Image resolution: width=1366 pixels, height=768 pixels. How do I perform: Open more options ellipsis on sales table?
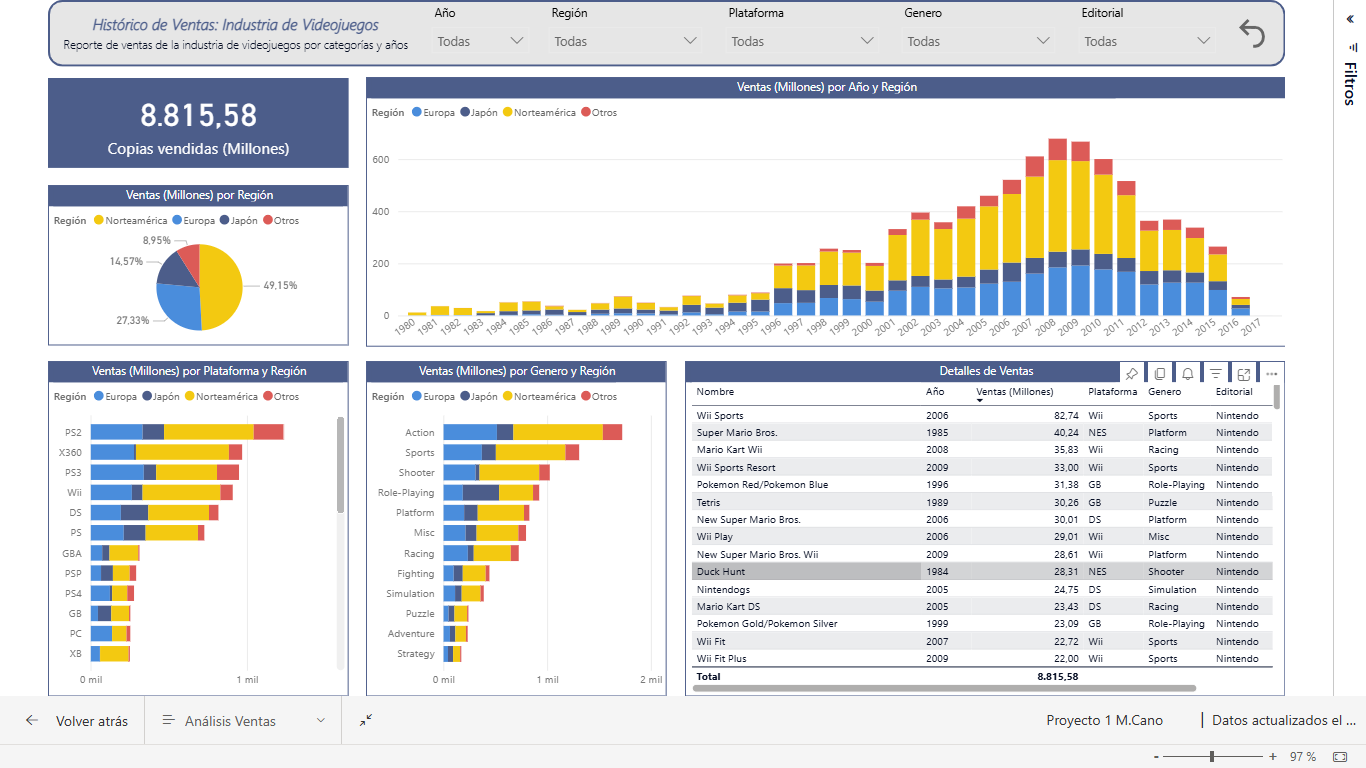point(1272,374)
